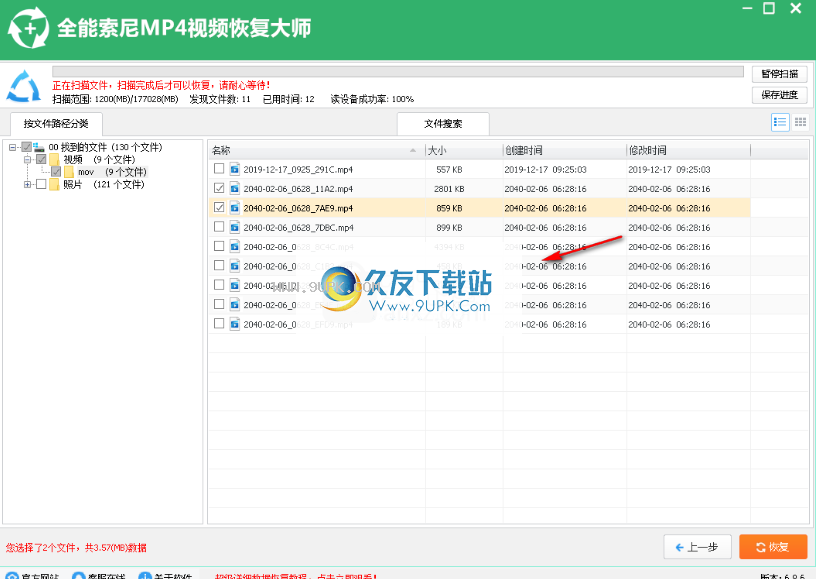
Task: Click 创建时间 cell 2019-12-17 09:25:03
Action: (x=545, y=169)
